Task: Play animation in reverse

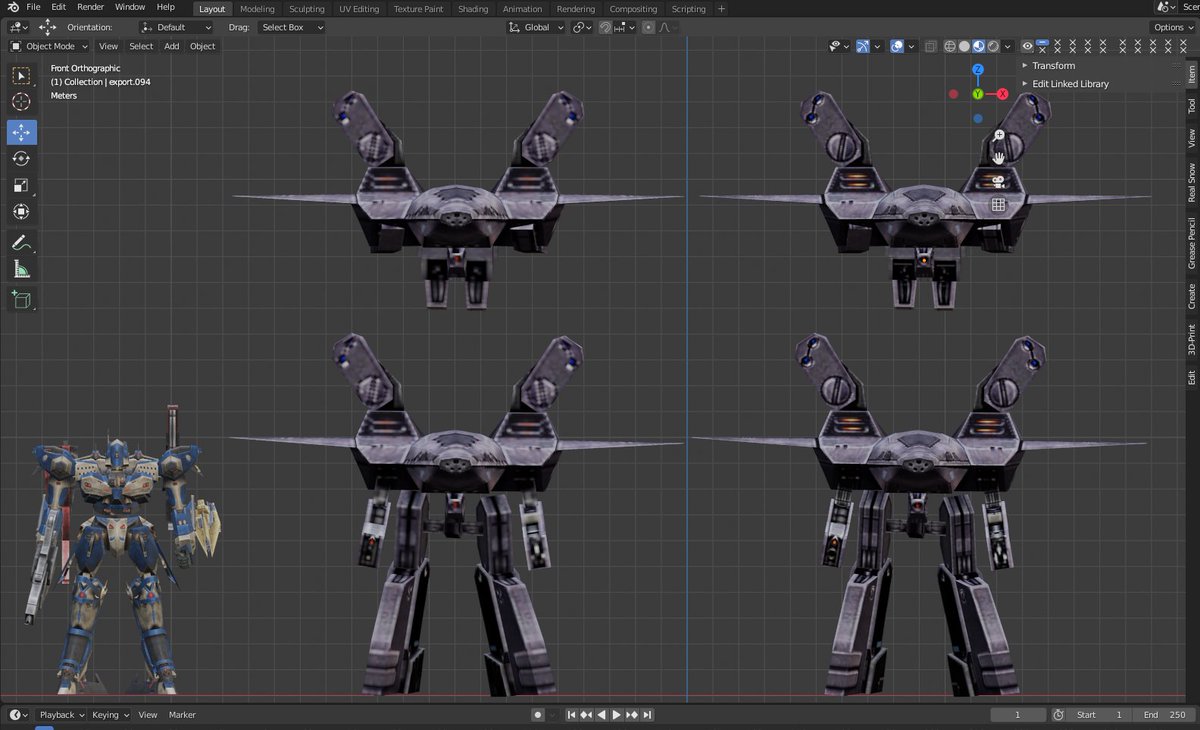Action: pos(601,715)
